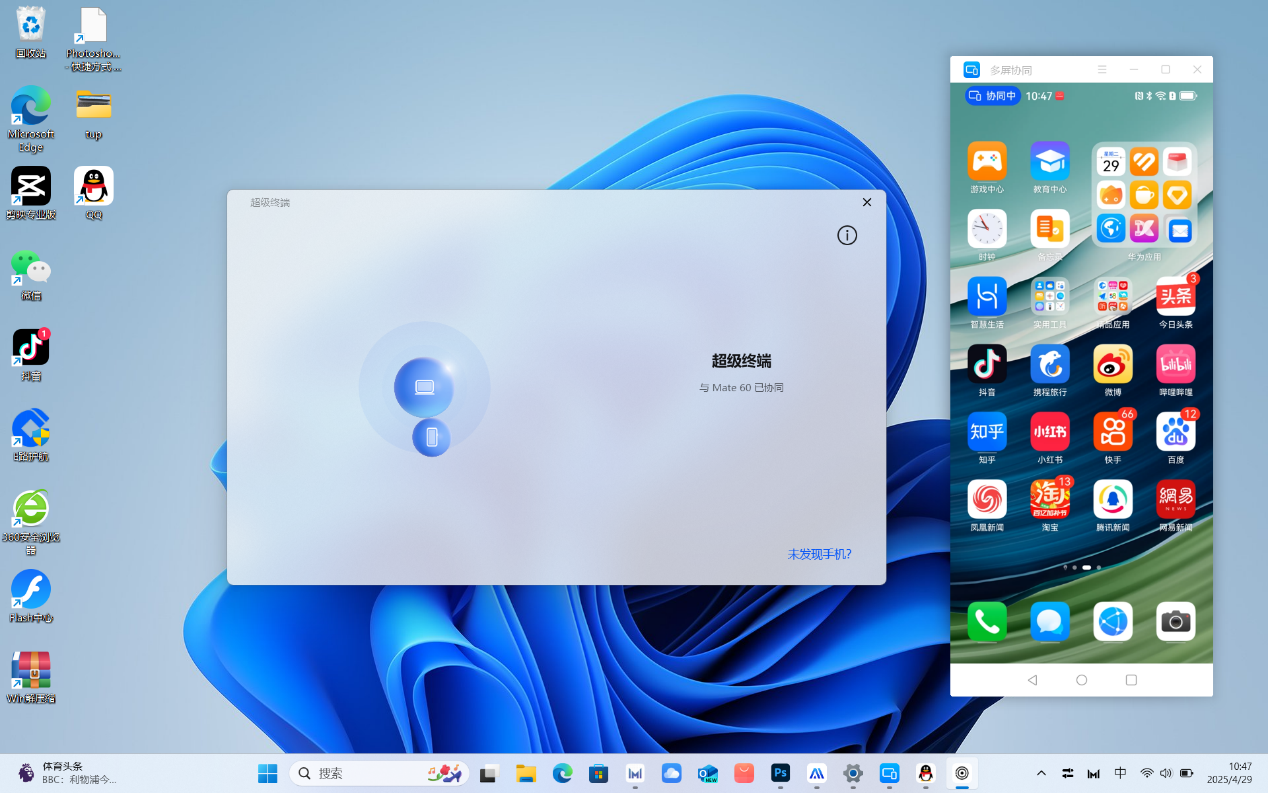The image size is (1268, 793).
Task: Click the 未发现手机? link
Action: 819,554
